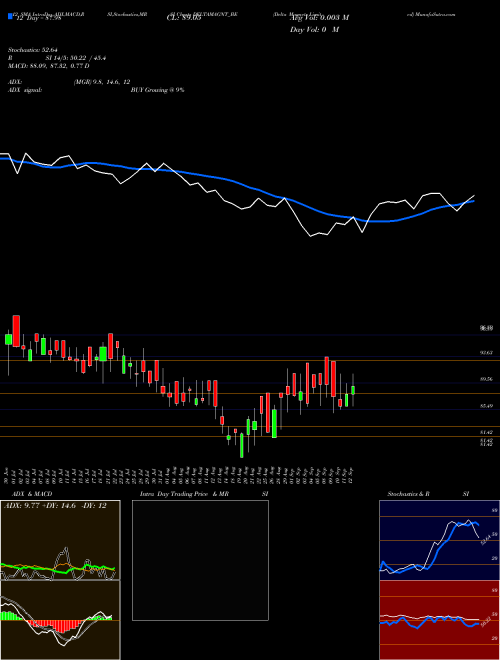500x660 pixels.
Task: Click the last green candlestick
Action: click(353, 390)
